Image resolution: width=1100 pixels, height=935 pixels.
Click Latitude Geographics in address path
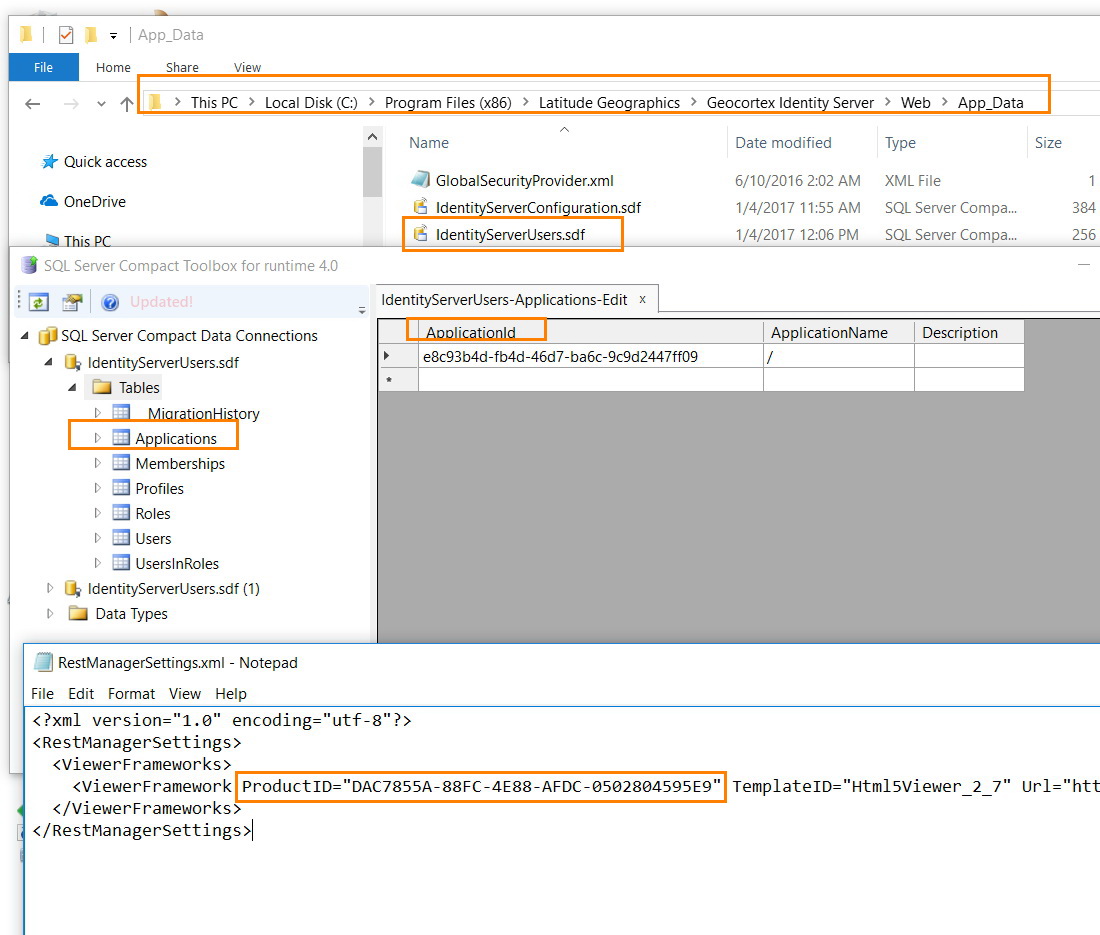point(609,102)
